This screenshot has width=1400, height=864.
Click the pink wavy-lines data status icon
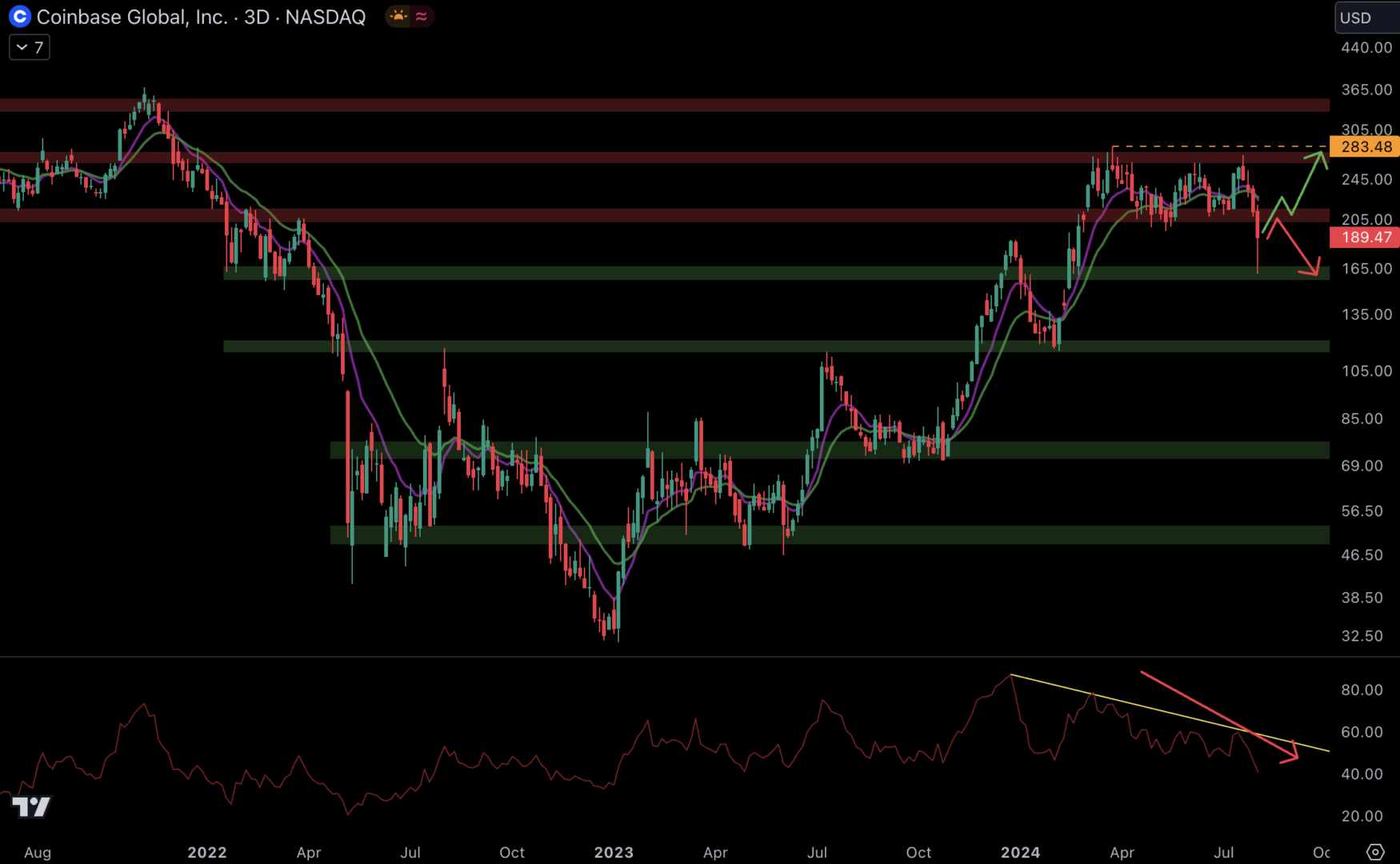pos(422,17)
